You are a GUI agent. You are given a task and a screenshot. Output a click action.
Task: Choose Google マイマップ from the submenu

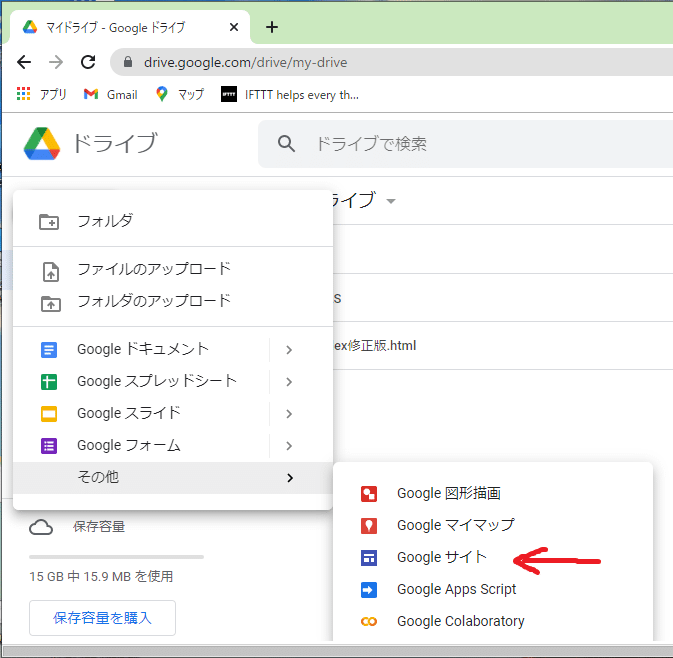tap(493, 525)
